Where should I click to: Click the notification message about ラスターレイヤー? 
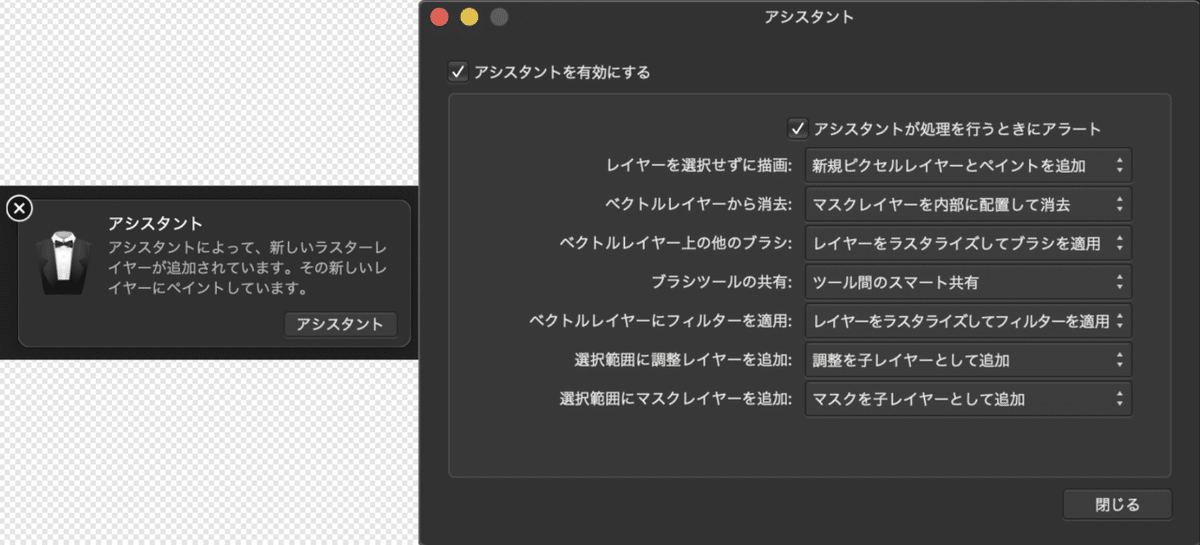pyautogui.click(x=248, y=267)
